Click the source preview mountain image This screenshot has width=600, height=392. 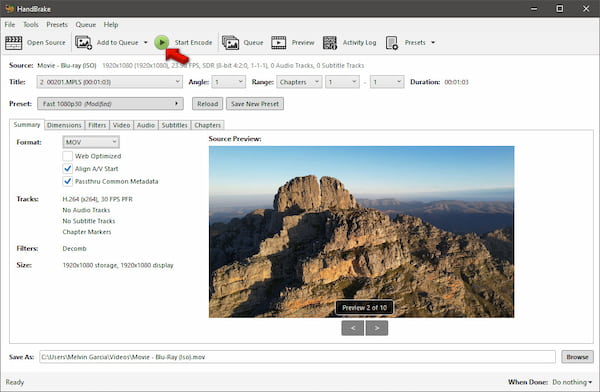361,232
